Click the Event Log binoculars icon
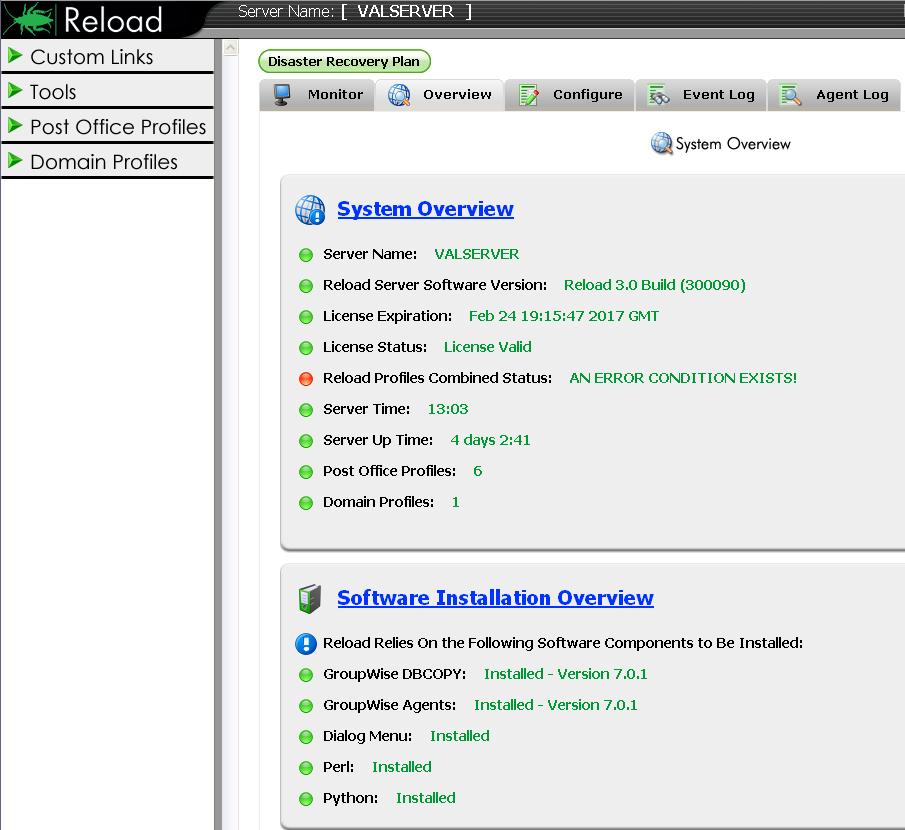This screenshot has height=830, width=905. point(658,95)
